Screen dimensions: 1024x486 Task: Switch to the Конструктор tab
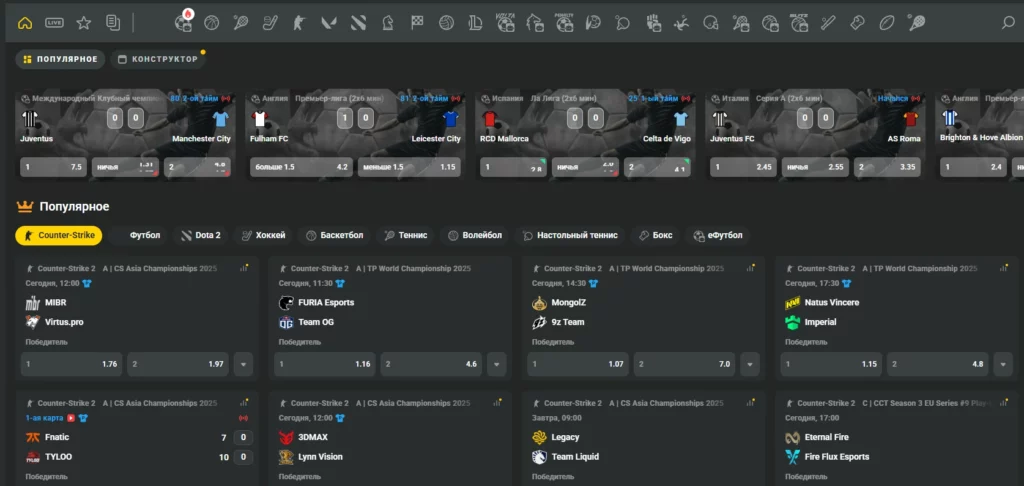[x=157, y=59]
